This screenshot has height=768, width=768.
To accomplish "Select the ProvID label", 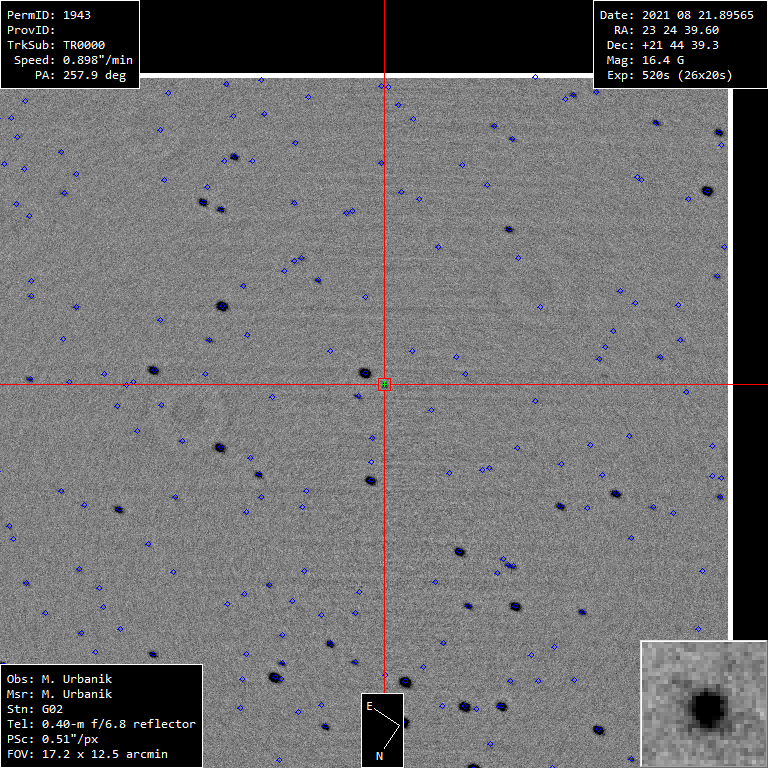I will 31,30.
